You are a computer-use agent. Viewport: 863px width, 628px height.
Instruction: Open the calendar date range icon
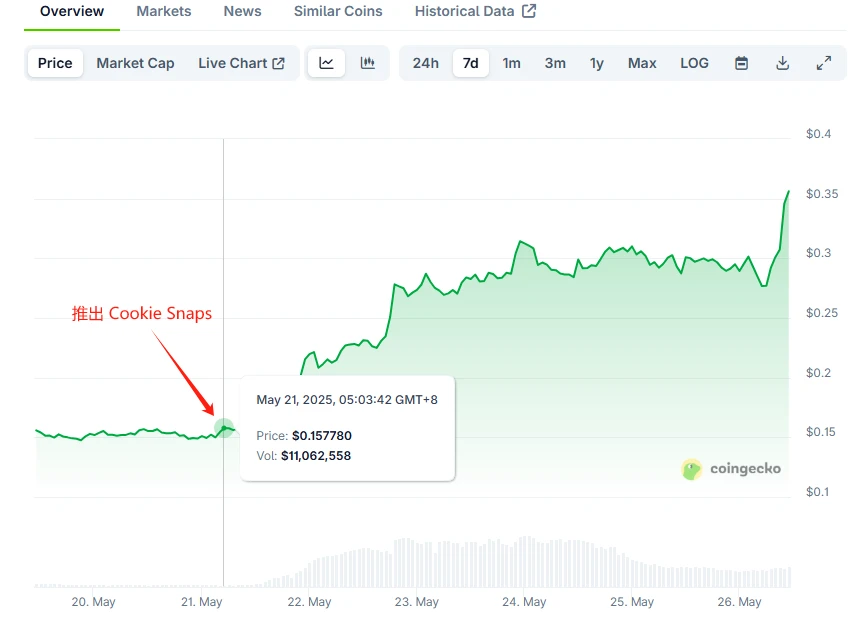pyautogui.click(x=741, y=62)
